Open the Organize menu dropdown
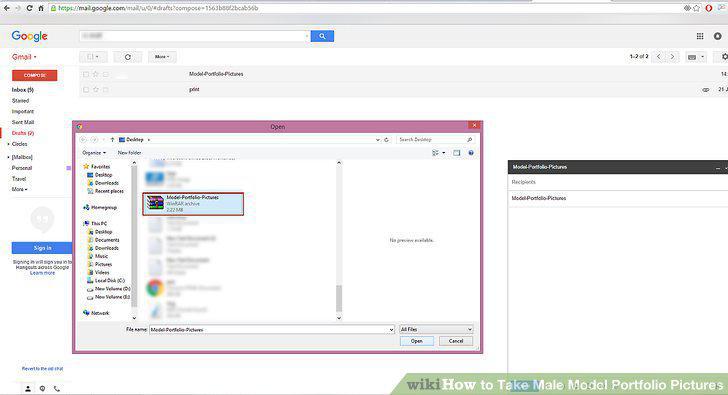Screen dimensions: 728x395 click(x=94, y=153)
